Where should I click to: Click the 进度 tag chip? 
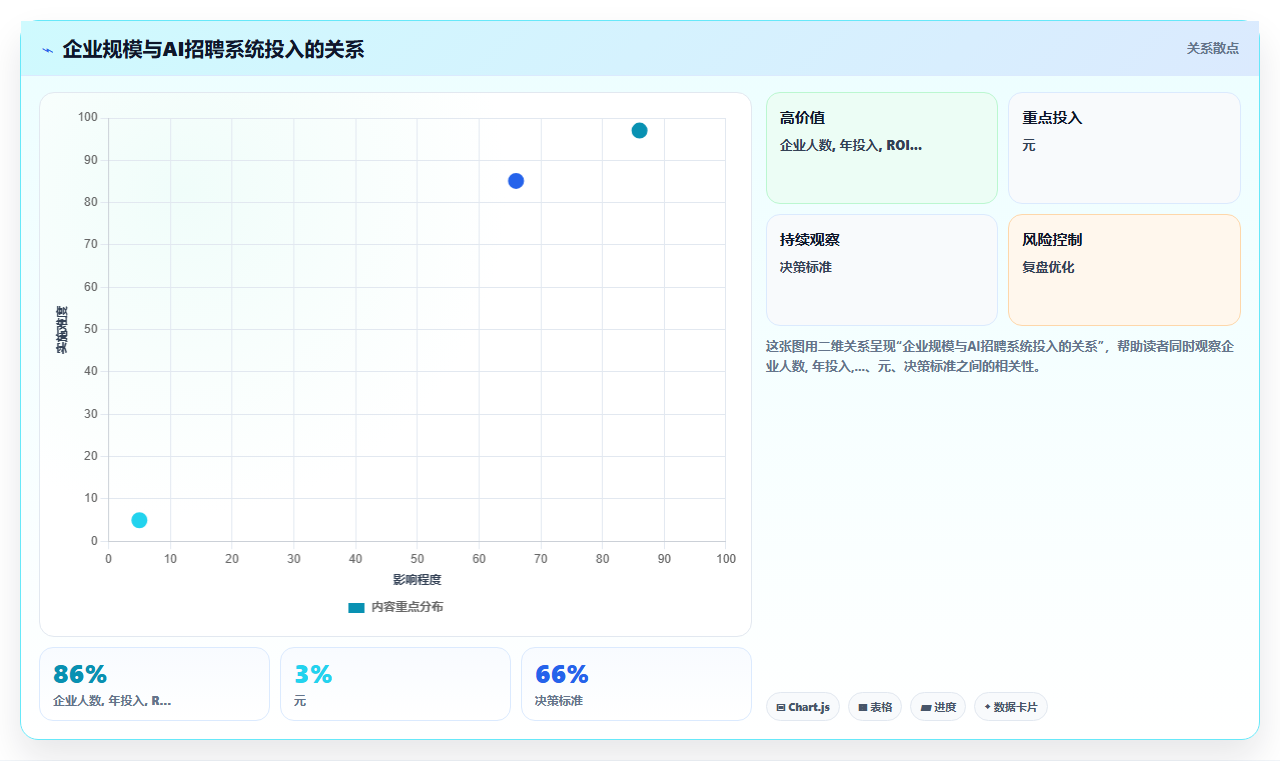(938, 707)
